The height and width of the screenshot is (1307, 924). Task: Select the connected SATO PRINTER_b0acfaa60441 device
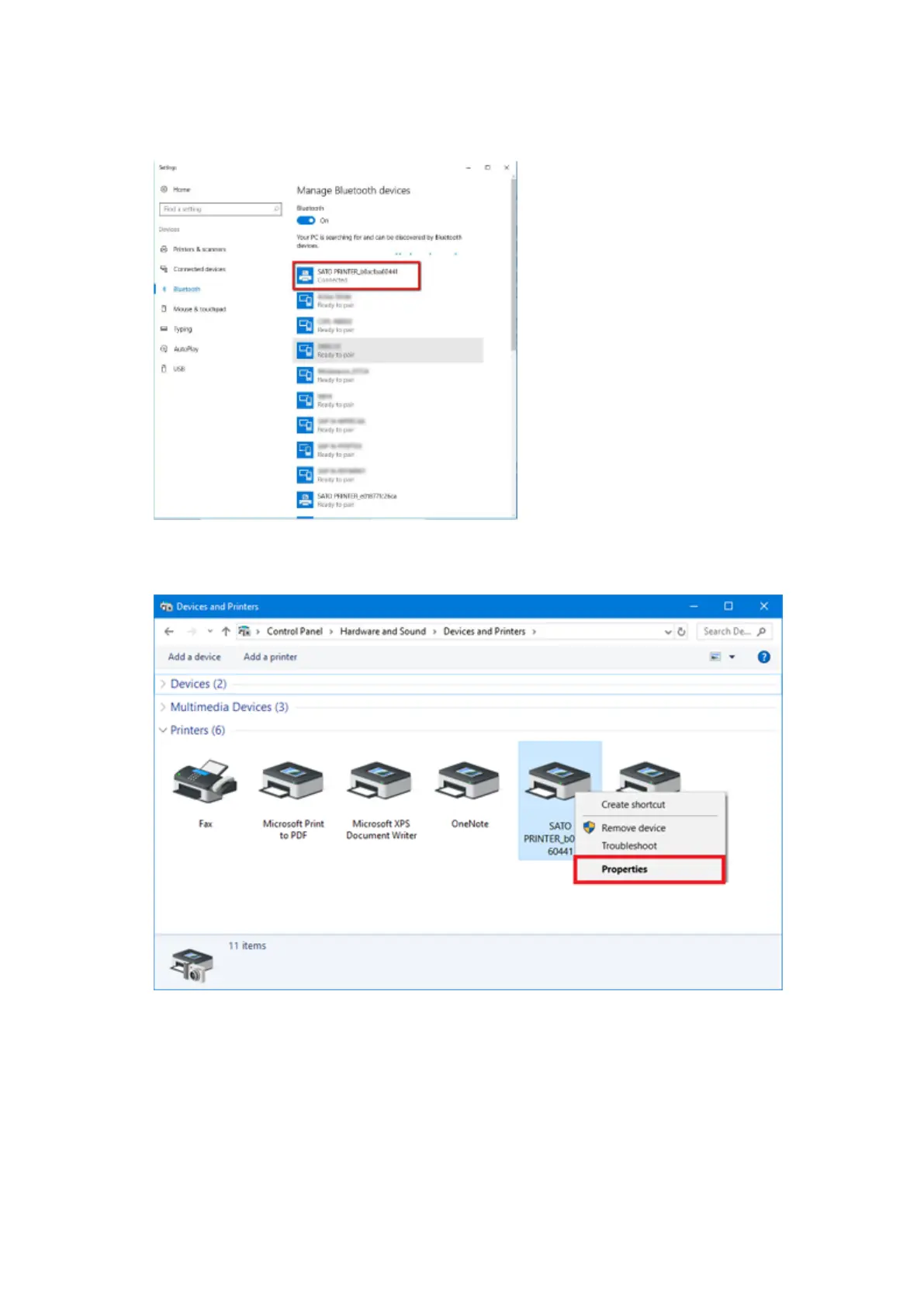tap(357, 276)
